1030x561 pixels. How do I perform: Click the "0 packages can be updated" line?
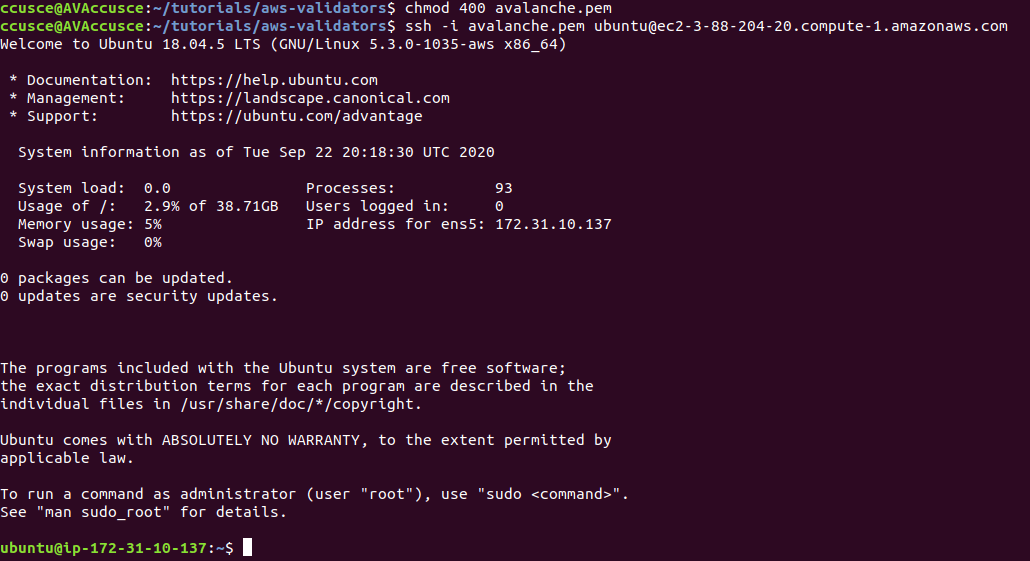coord(116,278)
